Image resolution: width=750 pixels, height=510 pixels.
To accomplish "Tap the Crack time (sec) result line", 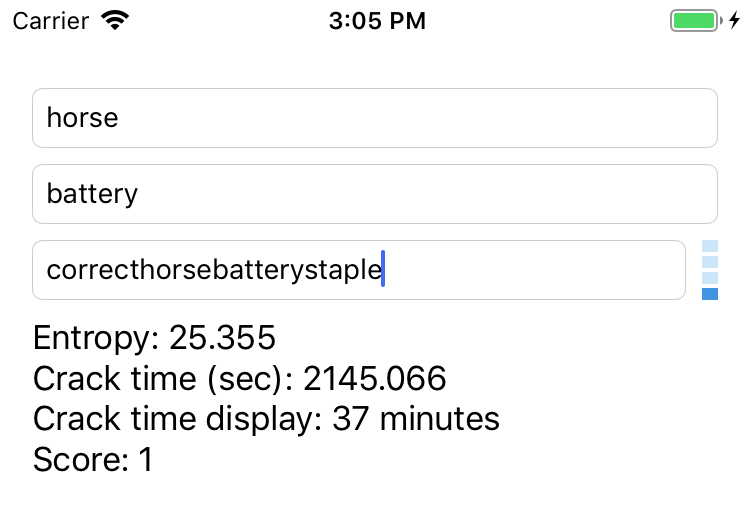I will point(239,379).
